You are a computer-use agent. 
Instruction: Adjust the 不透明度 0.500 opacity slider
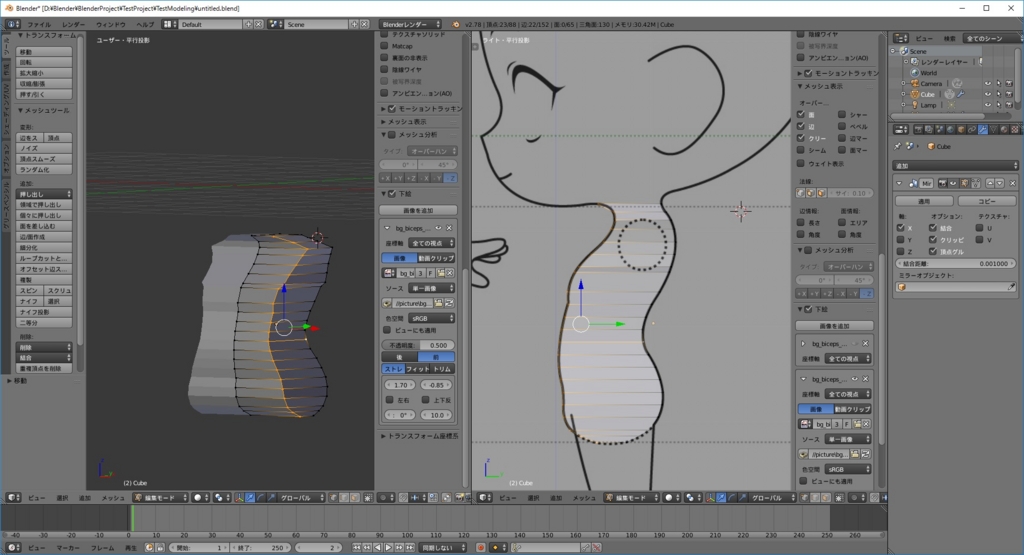[x=419, y=345]
